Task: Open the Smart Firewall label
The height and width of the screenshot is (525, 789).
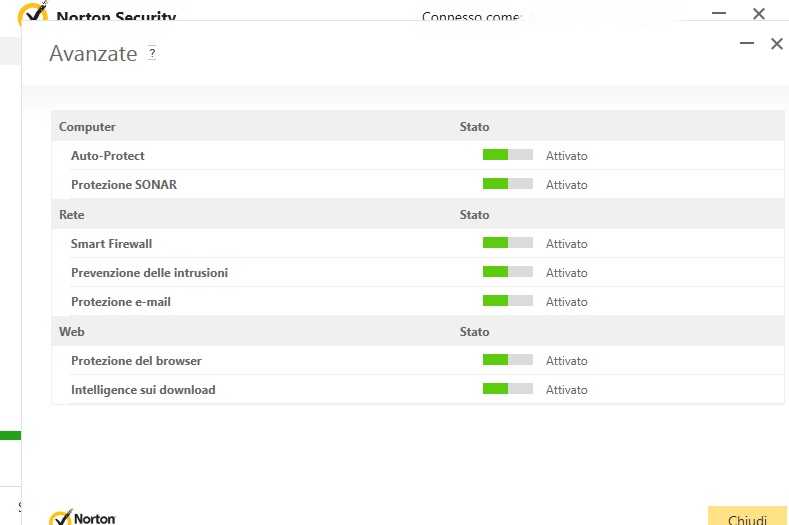Action: (x=111, y=244)
